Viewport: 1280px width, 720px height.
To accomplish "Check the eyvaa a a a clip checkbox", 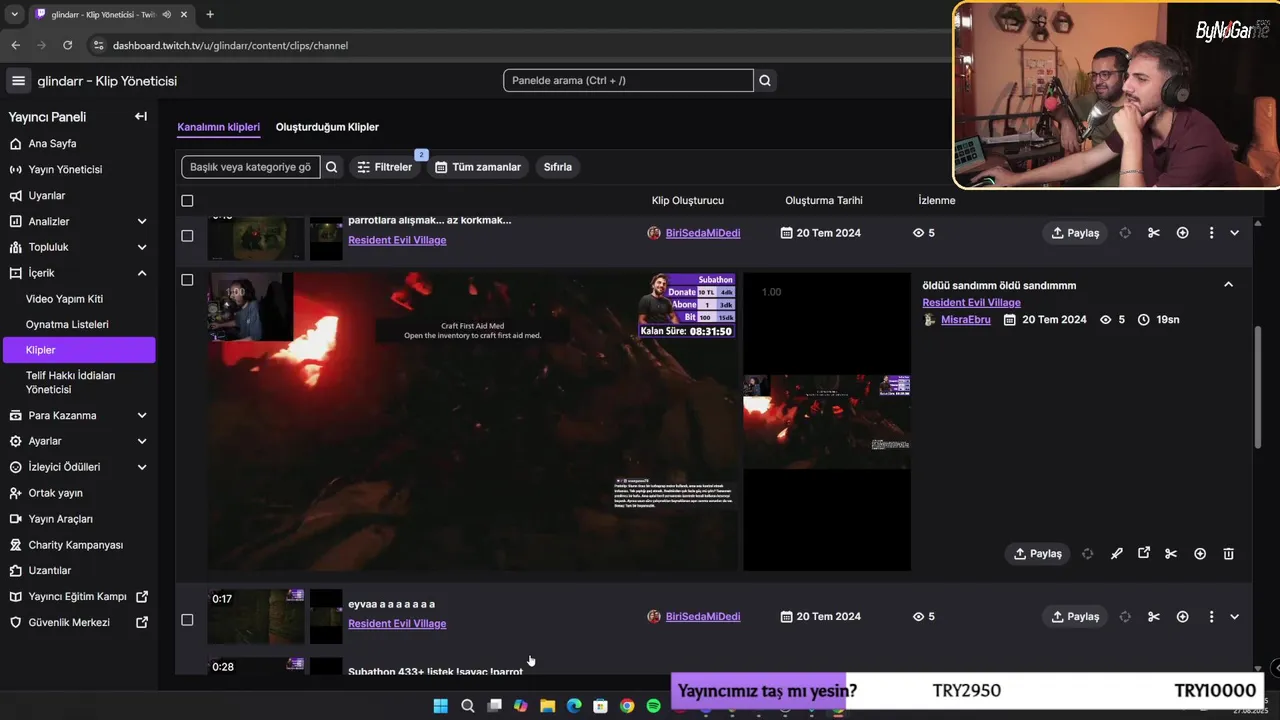I will [187, 620].
